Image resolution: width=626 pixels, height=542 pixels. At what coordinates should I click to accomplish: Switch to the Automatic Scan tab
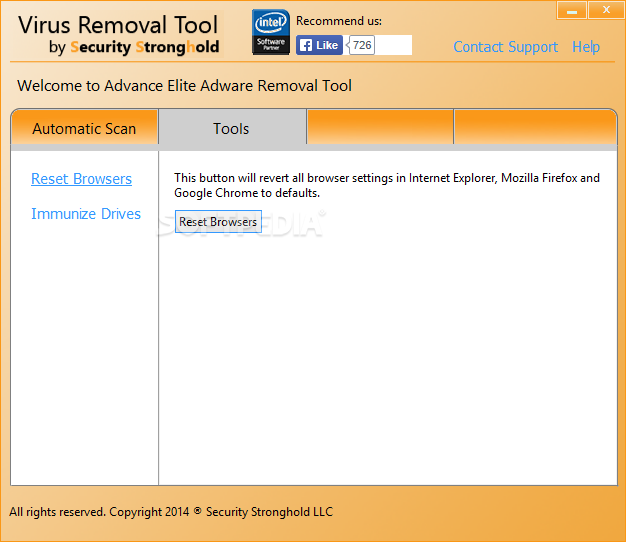coord(85,129)
